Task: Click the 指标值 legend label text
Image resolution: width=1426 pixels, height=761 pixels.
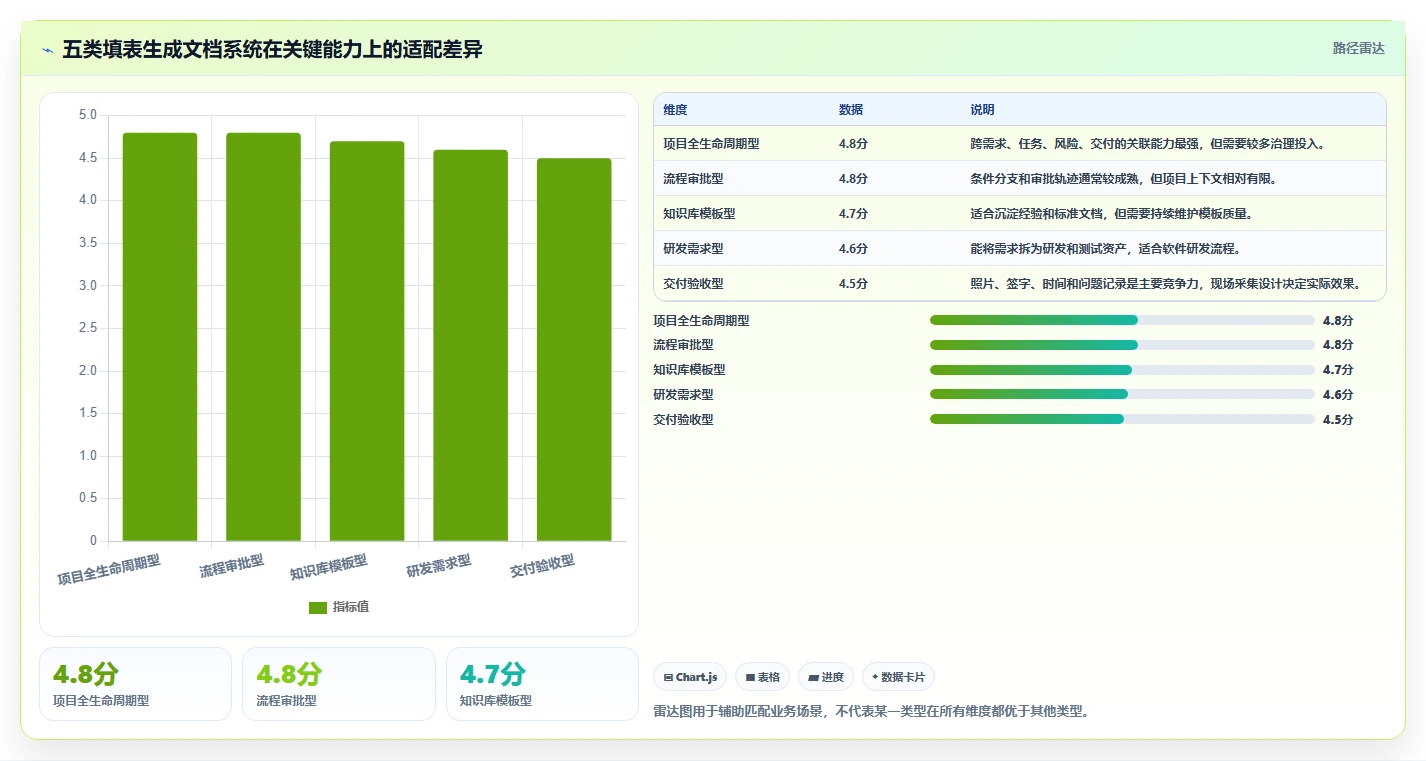Action: click(x=351, y=607)
